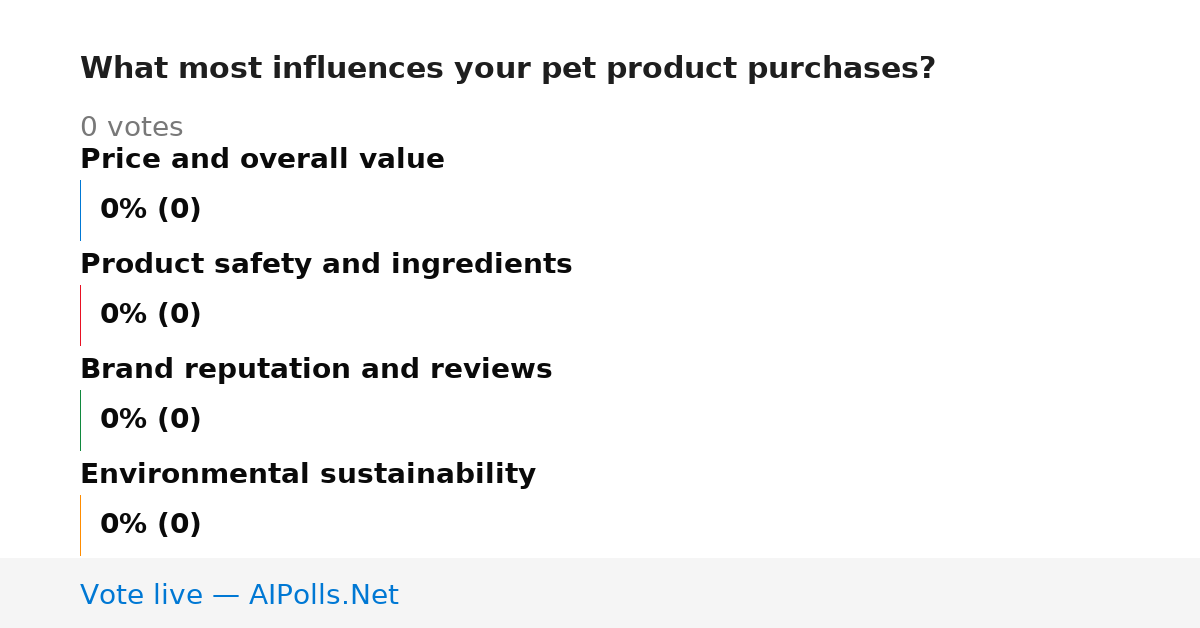Click 0% (0) result under Product safety

pos(151,315)
